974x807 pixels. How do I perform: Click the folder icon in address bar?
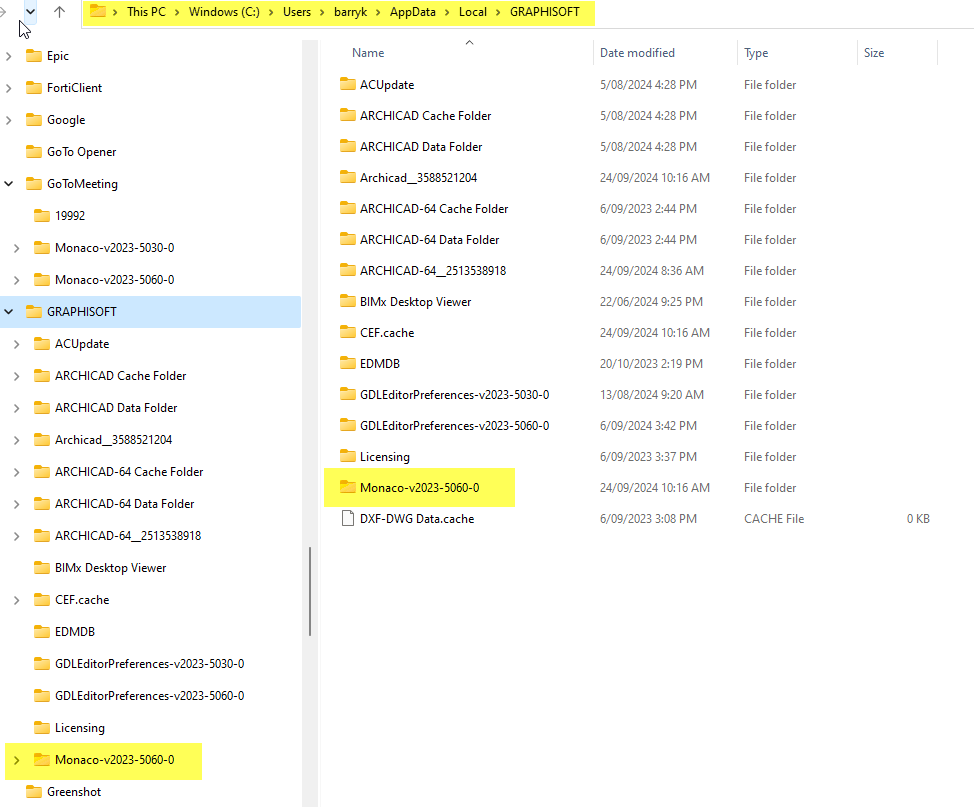(98, 11)
